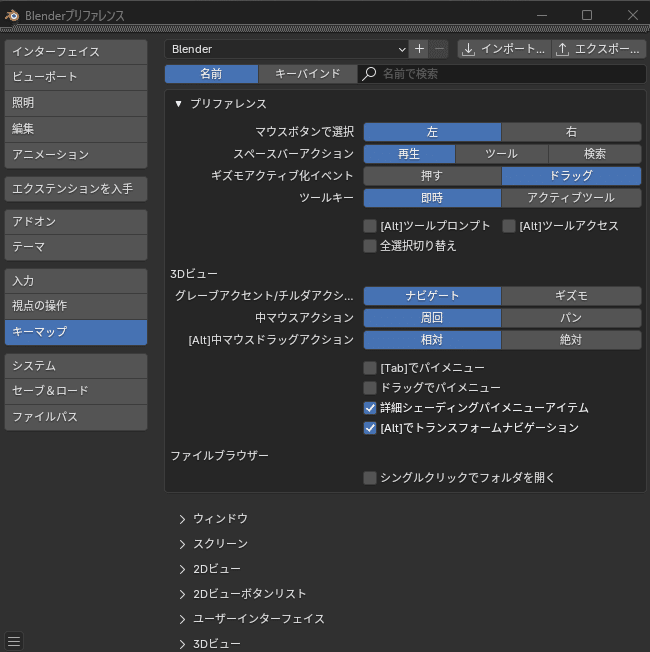Expand the スクリーン keymap section

click(x=183, y=544)
